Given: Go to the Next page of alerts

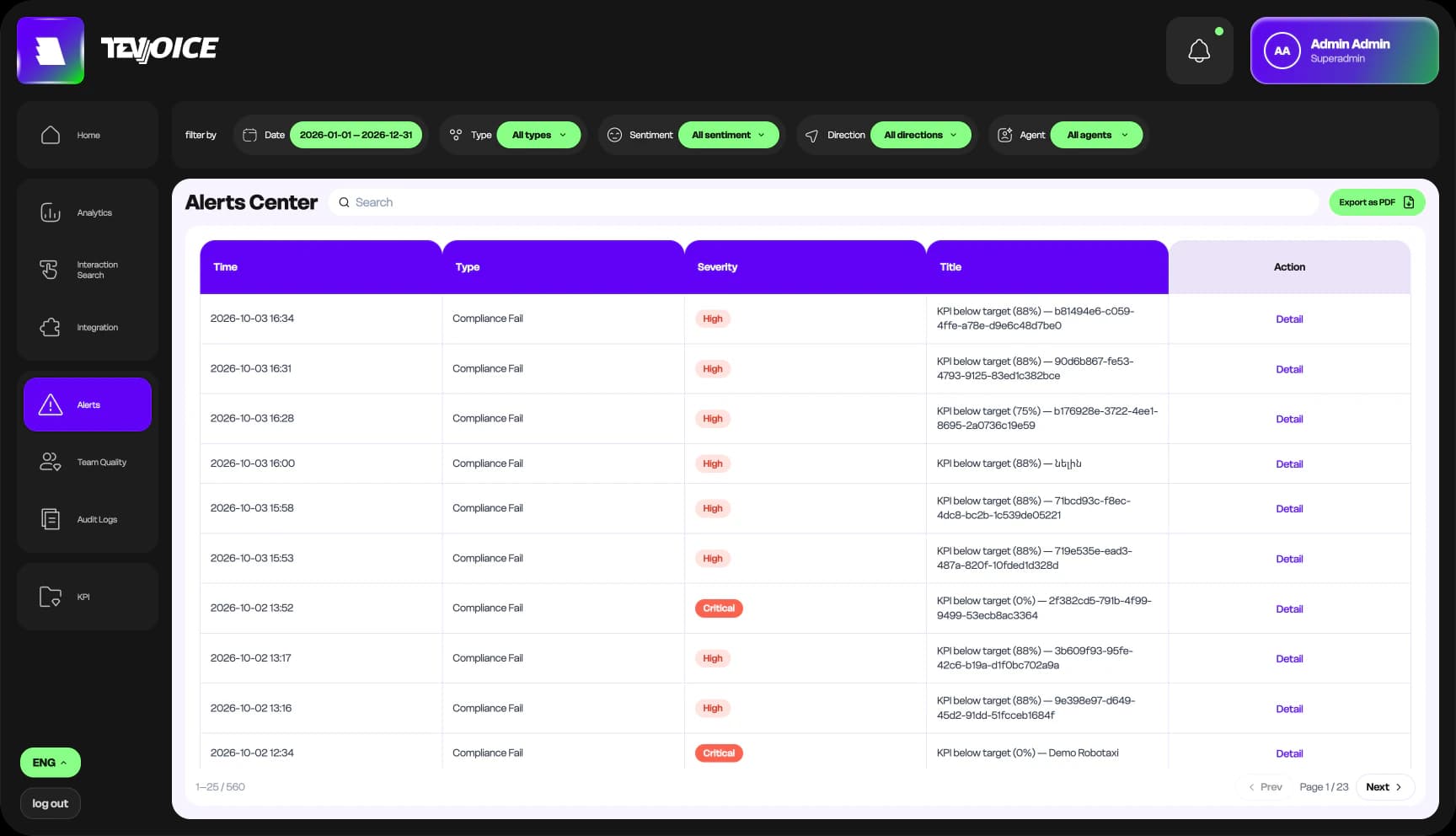Looking at the screenshot, I should tap(1384, 787).
